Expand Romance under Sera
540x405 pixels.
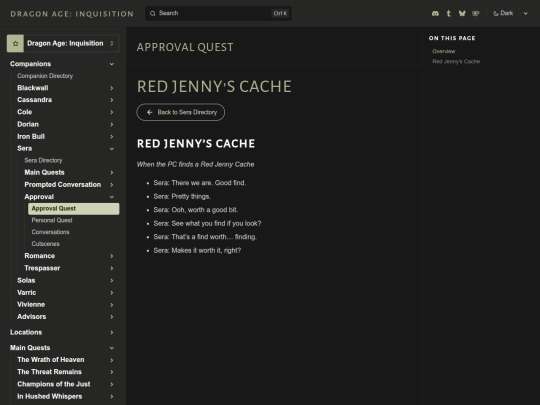(112, 256)
